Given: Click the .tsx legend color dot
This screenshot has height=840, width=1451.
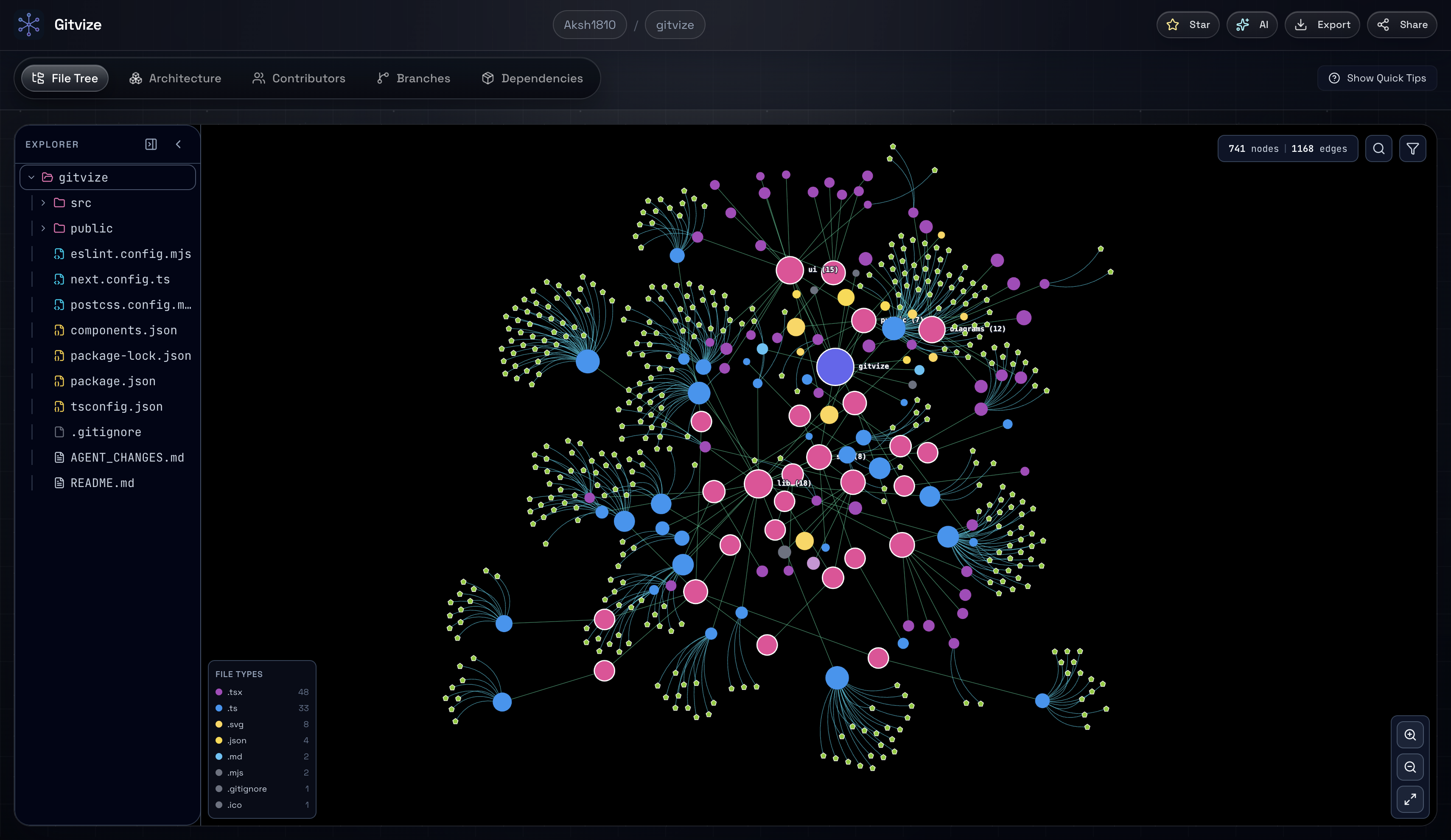Looking at the screenshot, I should 219,692.
